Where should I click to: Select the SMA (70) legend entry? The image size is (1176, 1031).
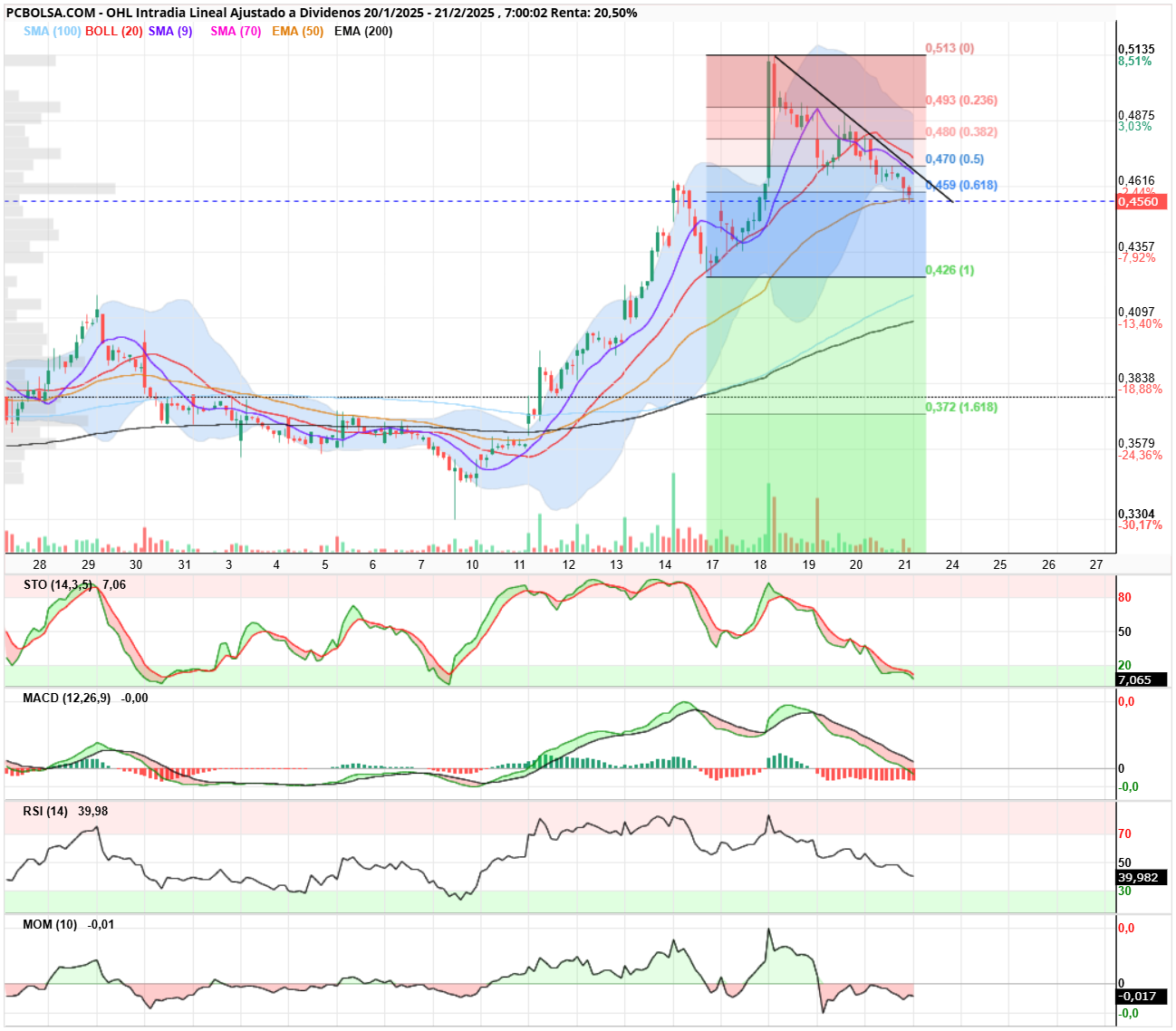(x=236, y=31)
